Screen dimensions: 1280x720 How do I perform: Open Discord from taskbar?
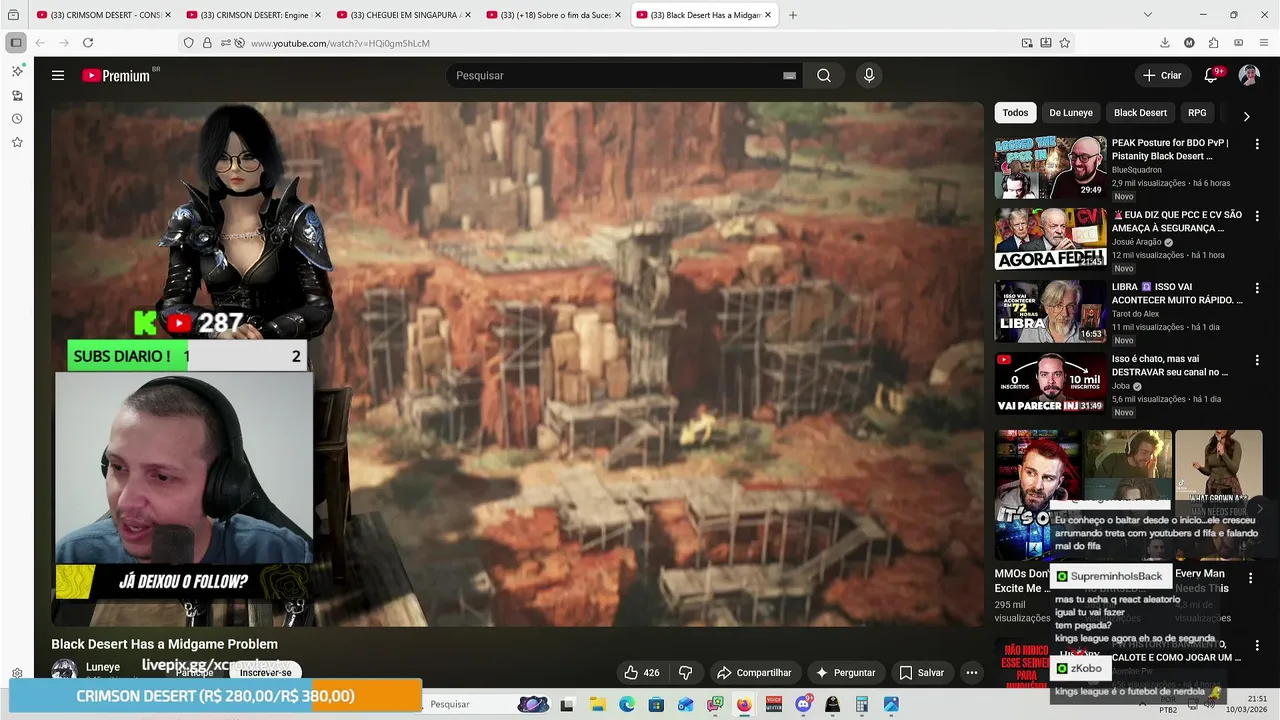coord(803,705)
